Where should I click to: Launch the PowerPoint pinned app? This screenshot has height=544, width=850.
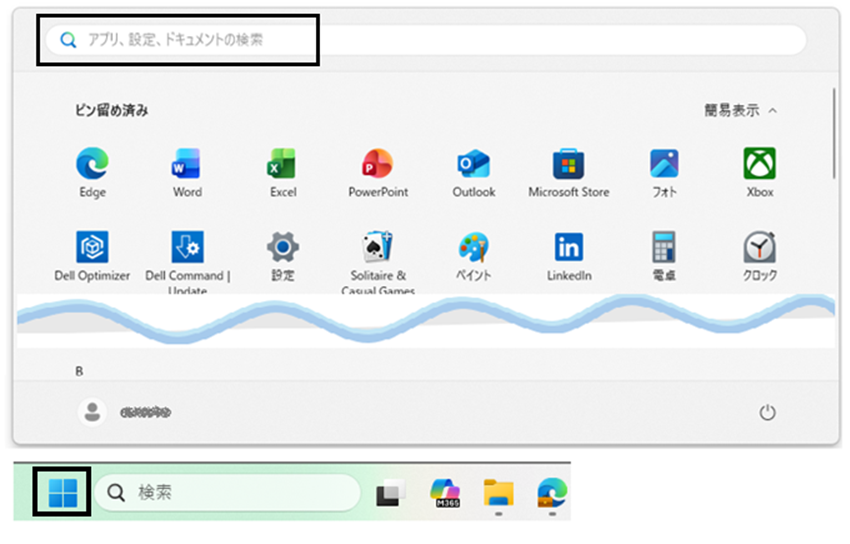[378, 173]
